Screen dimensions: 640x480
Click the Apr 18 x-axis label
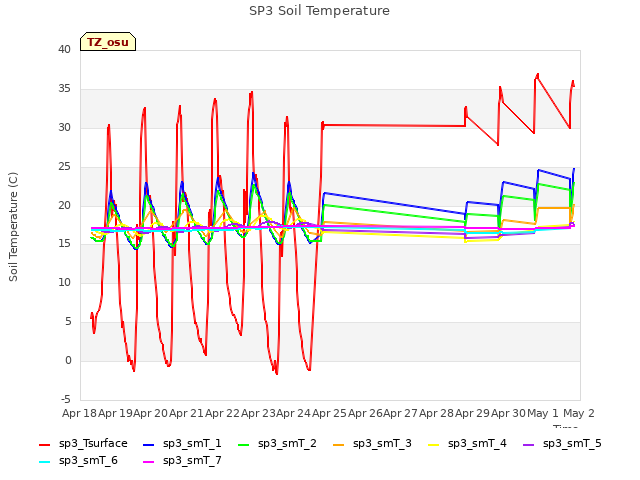click(x=79, y=413)
